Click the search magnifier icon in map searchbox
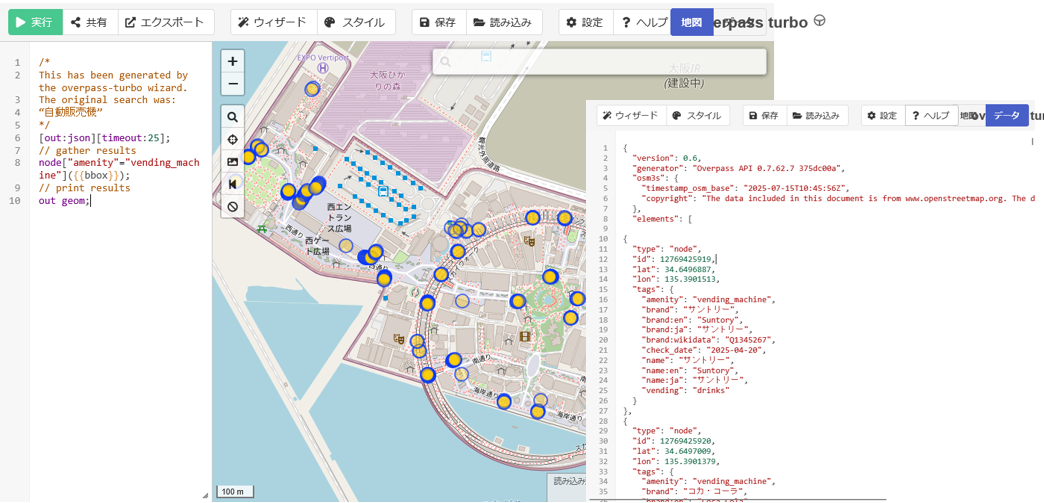 click(445, 61)
